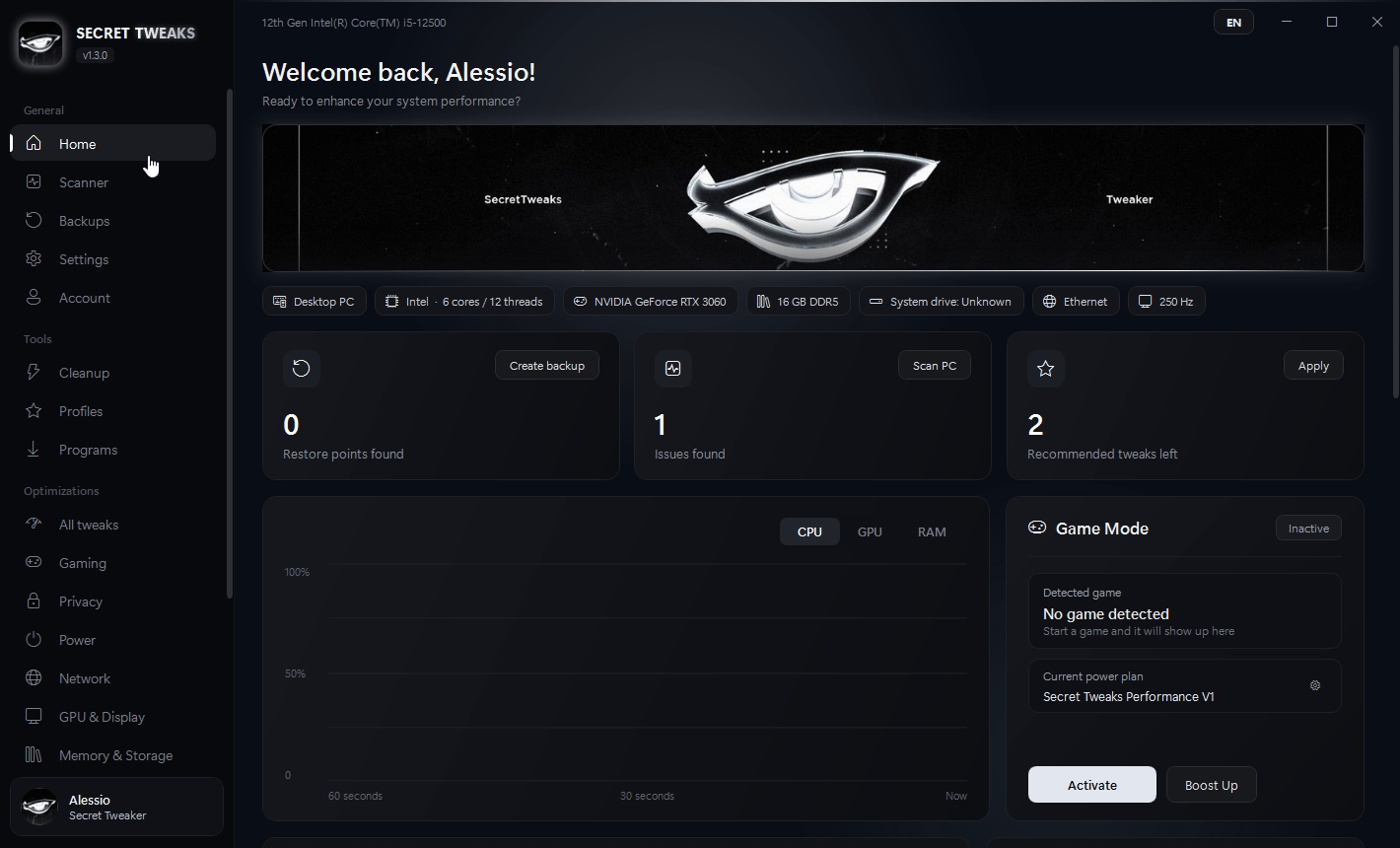Click the Profiles star icon

point(34,411)
